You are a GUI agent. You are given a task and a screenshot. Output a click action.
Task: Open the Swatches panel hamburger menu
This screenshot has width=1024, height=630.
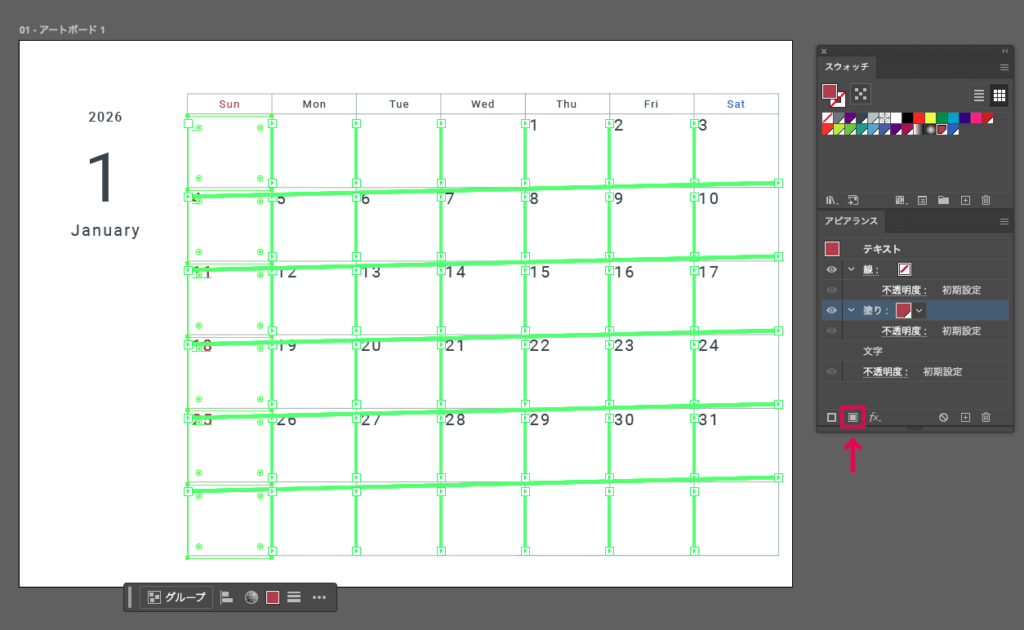(1004, 67)
